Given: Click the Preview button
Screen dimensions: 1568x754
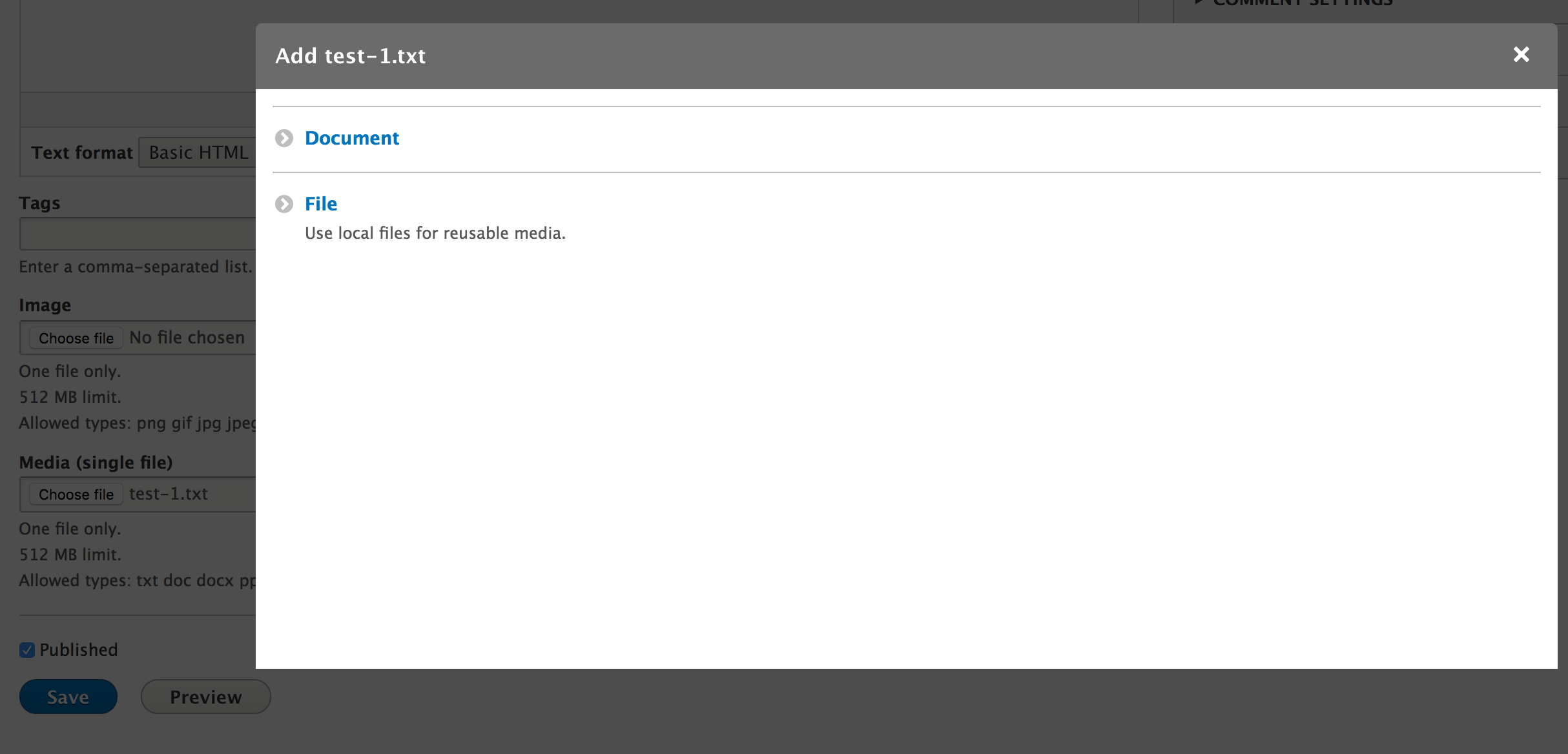Looking at the screenshot, I should click(206, 697).
